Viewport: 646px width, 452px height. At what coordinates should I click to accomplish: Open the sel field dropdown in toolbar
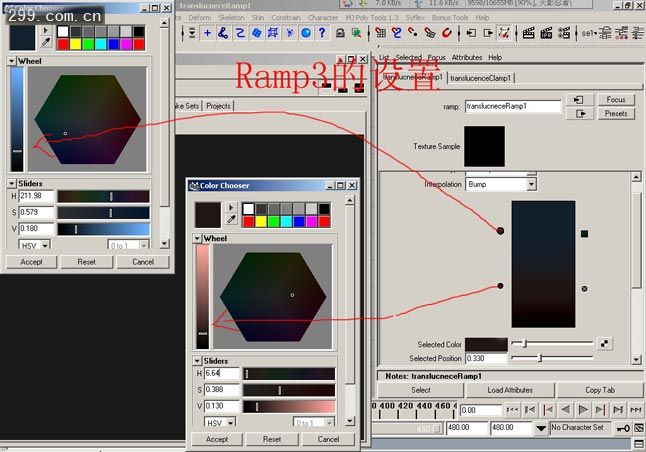596,33
